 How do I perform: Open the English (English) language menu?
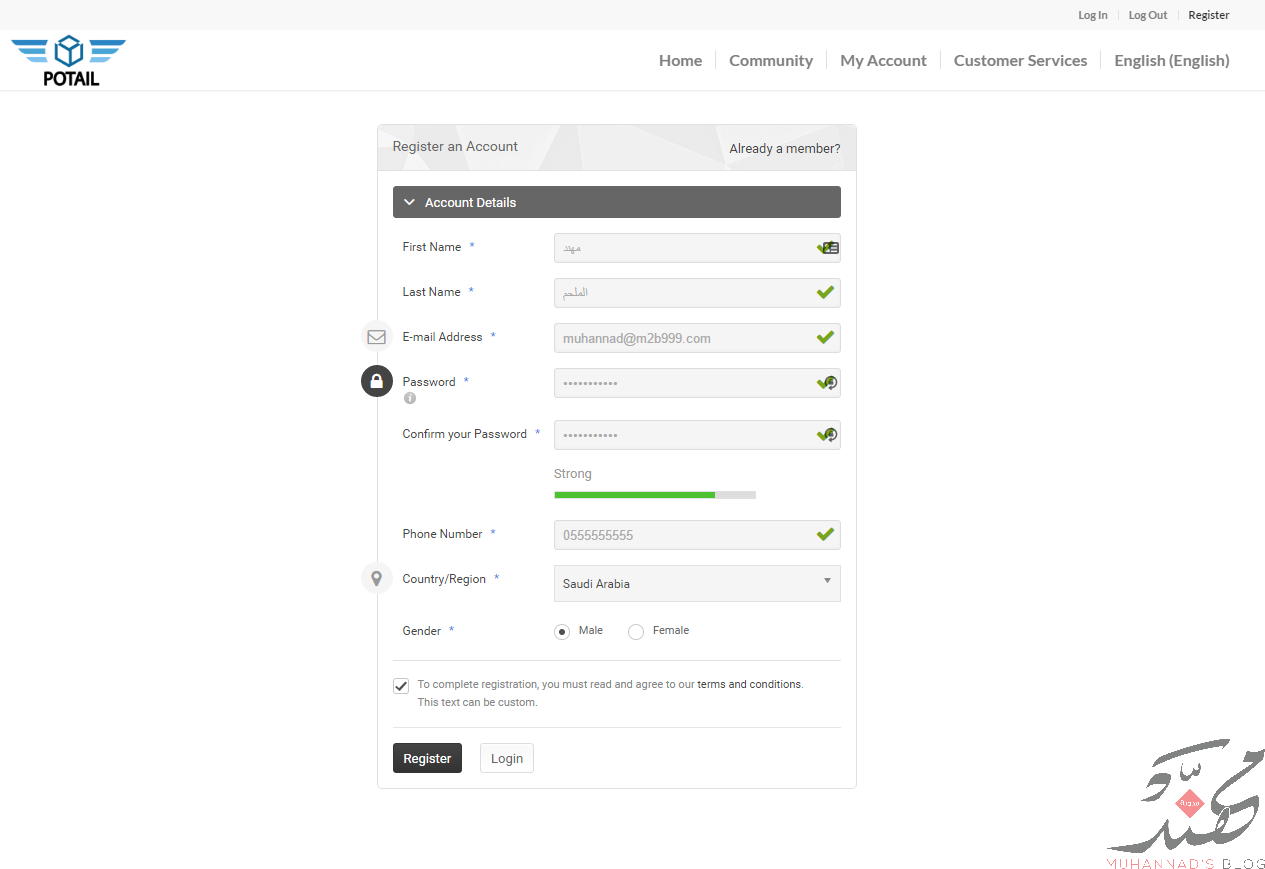(x=1172, y=60)
